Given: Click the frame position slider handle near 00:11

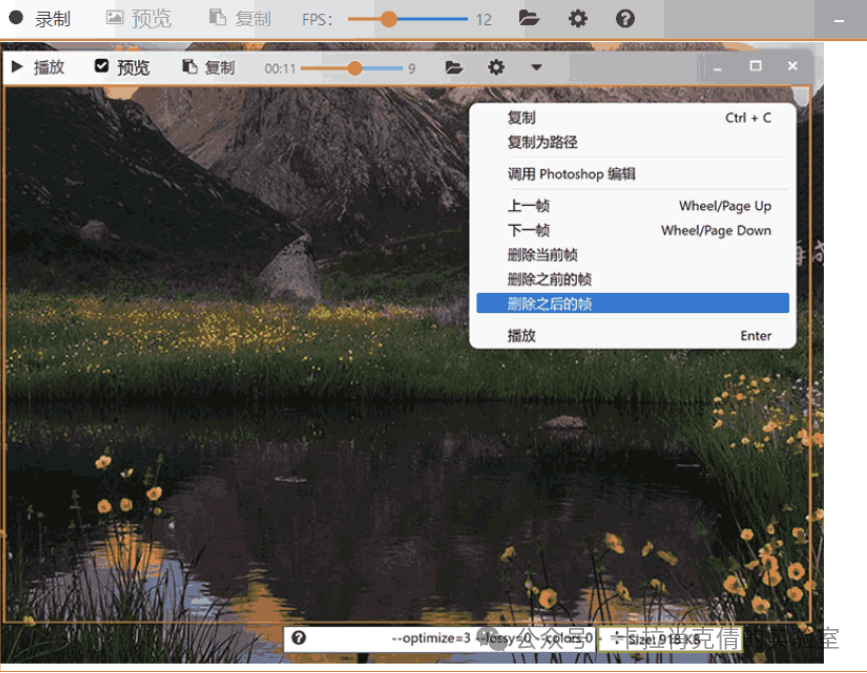Looking at the screenshot, I should (354, 68).
